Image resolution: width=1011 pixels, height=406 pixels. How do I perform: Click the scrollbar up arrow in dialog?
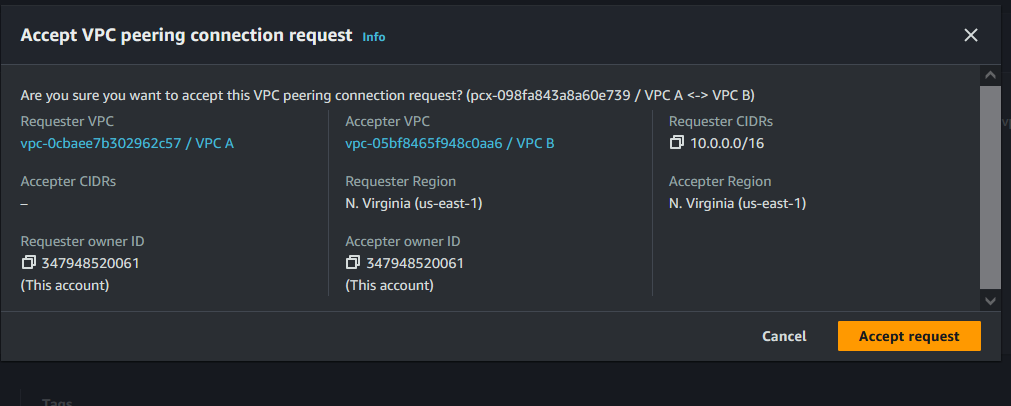990,75
